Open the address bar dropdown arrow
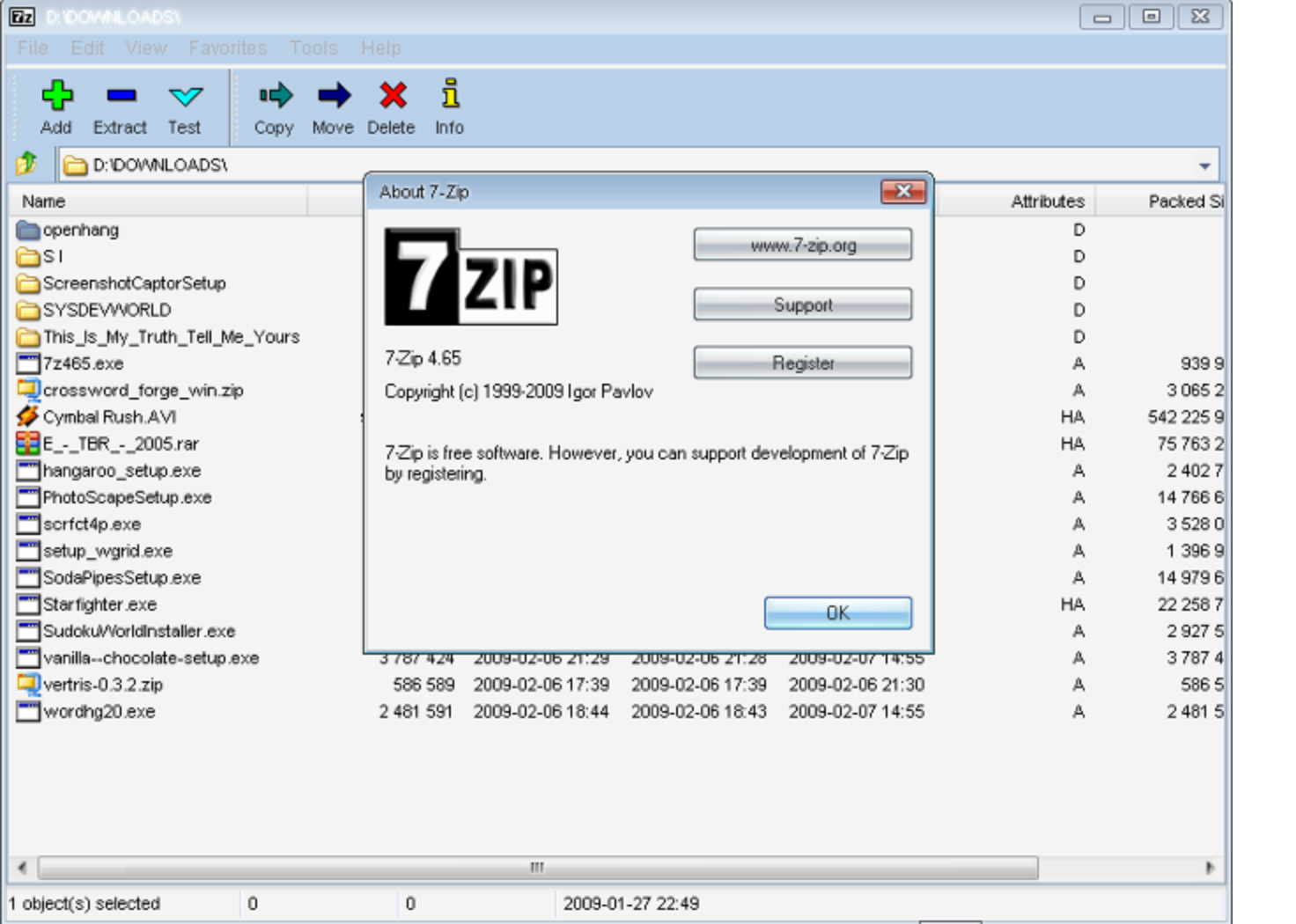Image resolution: width=1296 pixels, height=924 pixels. (x=1204, y=165)
